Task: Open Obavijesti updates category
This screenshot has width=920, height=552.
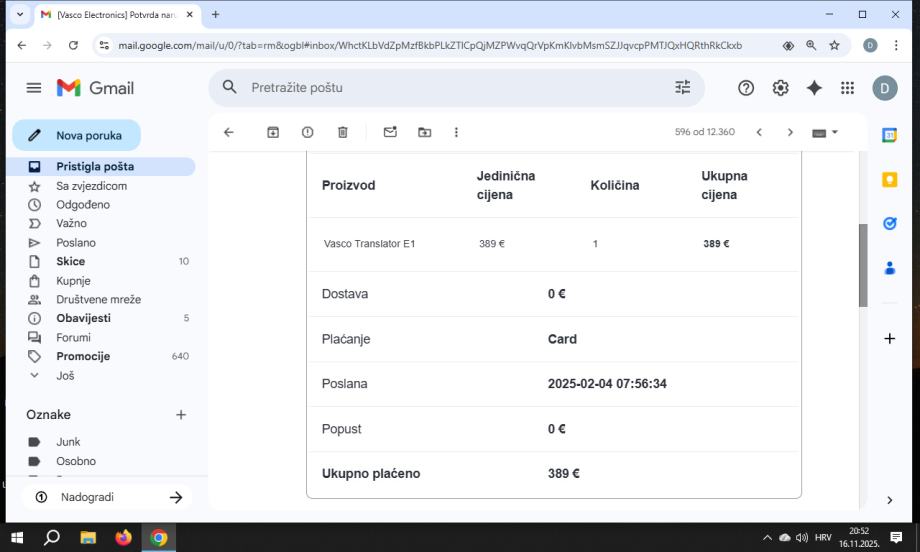Action: (103, 319)
